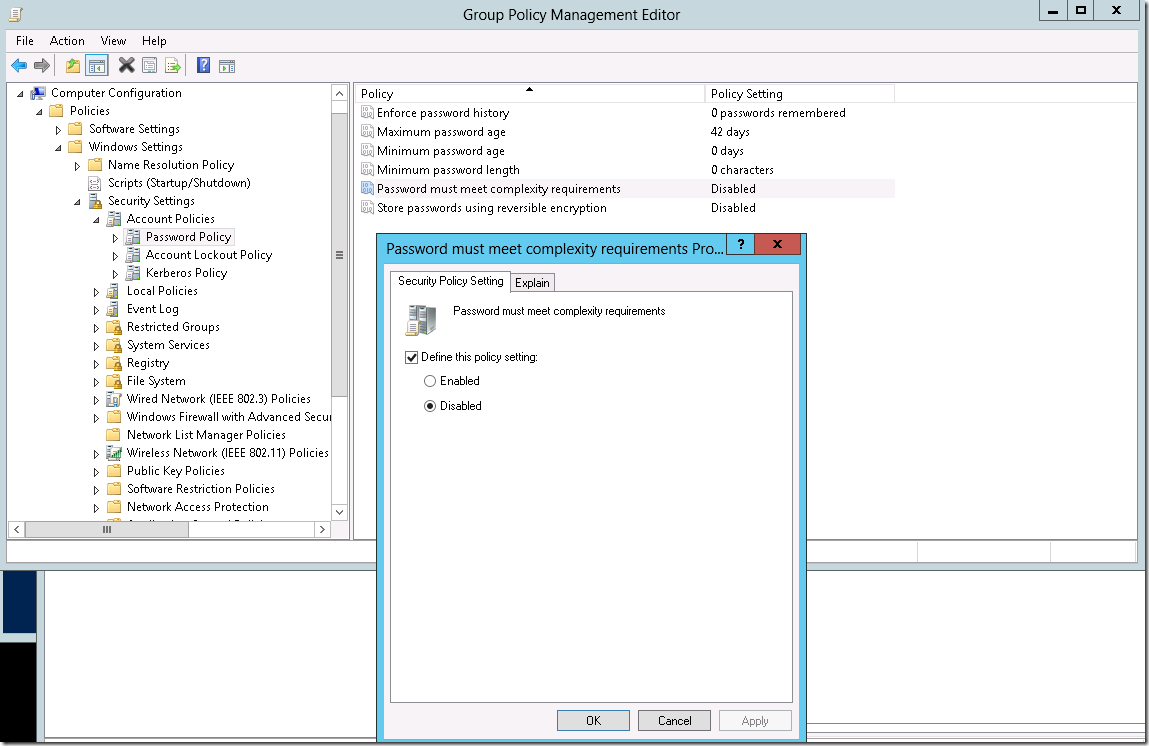Click the Security Settings lock folder icon

(x=95, y=201)
